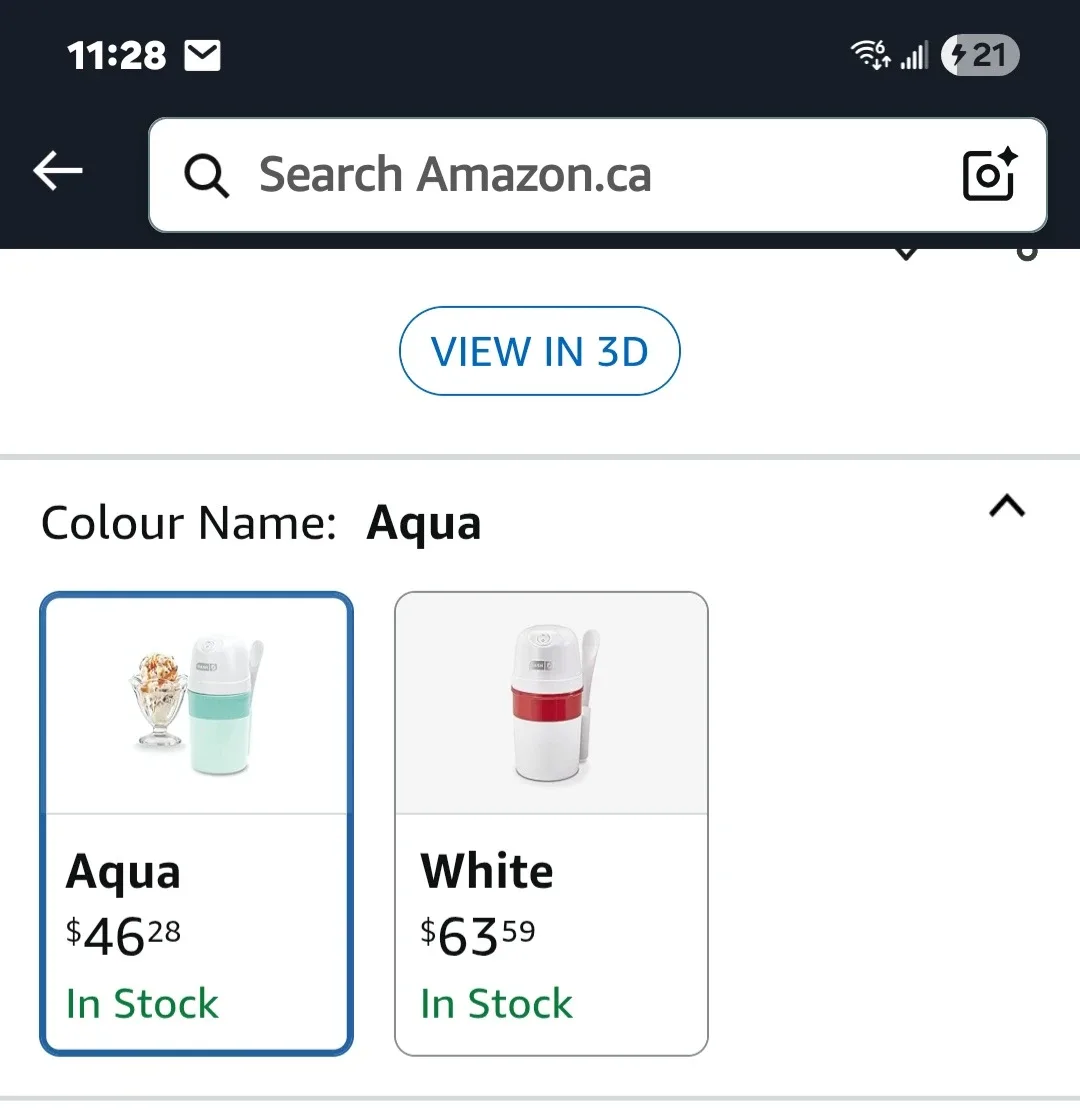1080x1120 pixels.
Task: Collapse the Colour Name section chevron
Action: click(x=1007, y=507)
